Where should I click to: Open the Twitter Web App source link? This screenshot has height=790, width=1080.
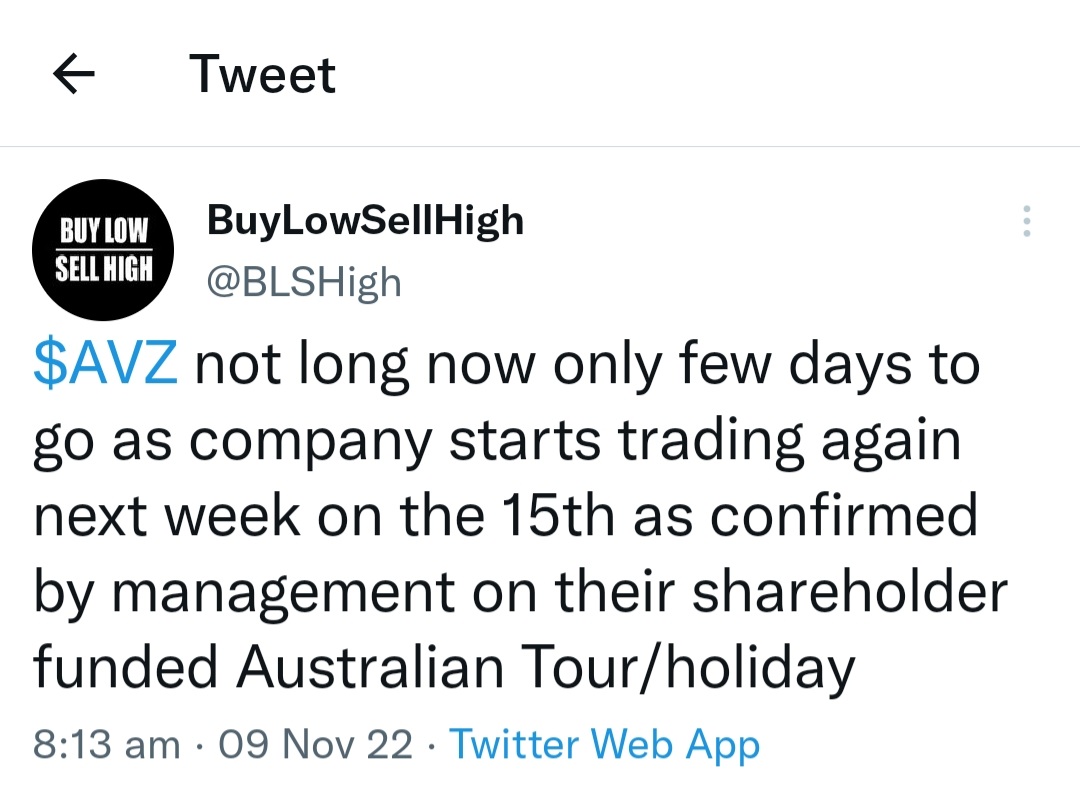click(604, 744)
